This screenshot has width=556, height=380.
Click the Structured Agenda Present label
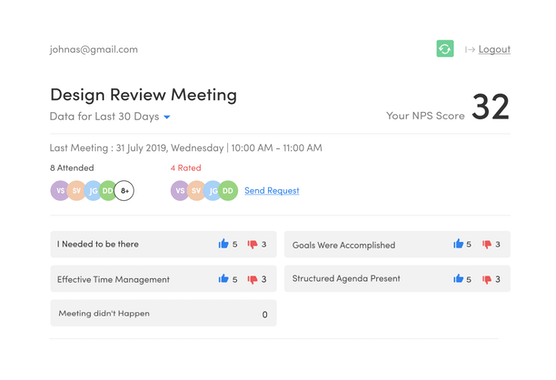[346, 279]
